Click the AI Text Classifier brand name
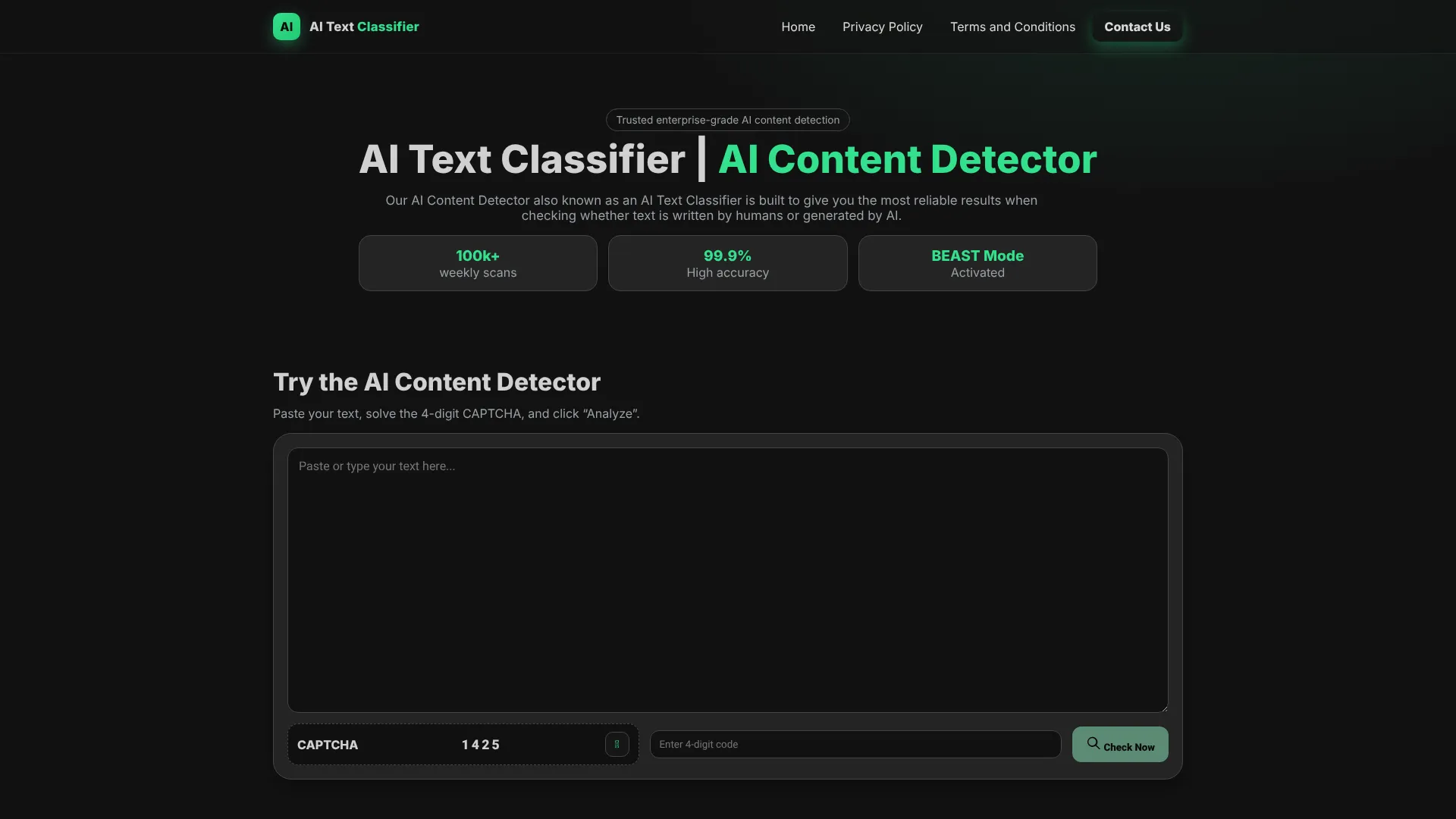The height and width of the screenshot is (819, 1456). tap(364, 27)
